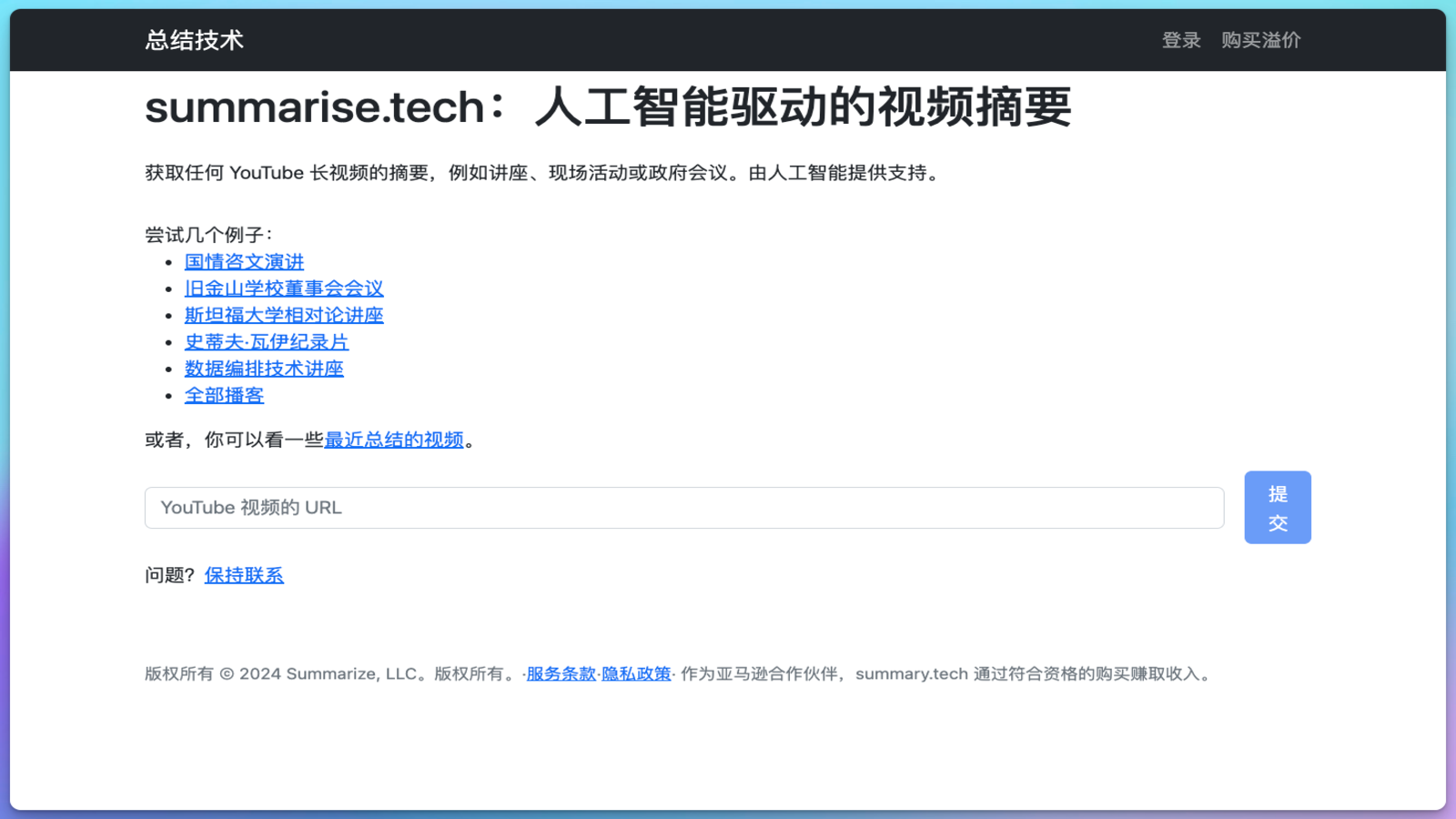Screen dimensions: 1456x819
Task: Click the 登录 nav item
Action: click(x=1181, y=40)
